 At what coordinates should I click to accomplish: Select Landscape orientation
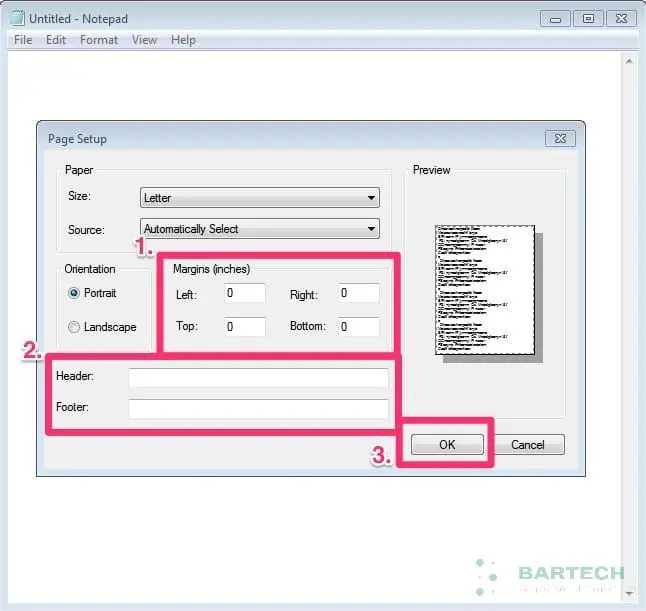(x=74, y=327)
